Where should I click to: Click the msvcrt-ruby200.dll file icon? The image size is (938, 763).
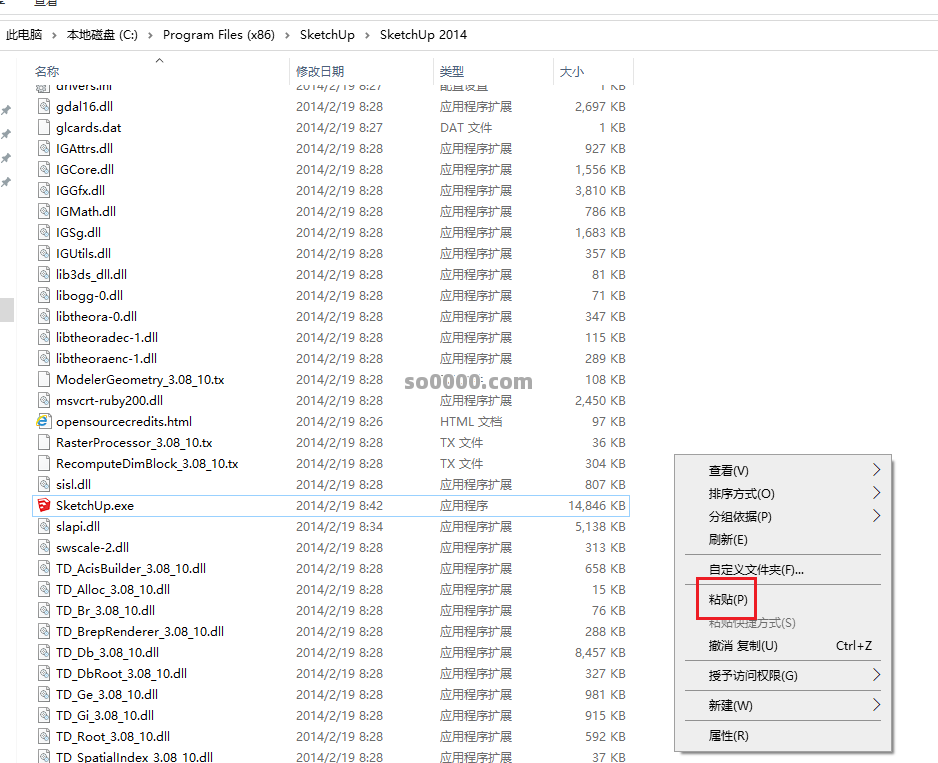click(x=44, y=400)
